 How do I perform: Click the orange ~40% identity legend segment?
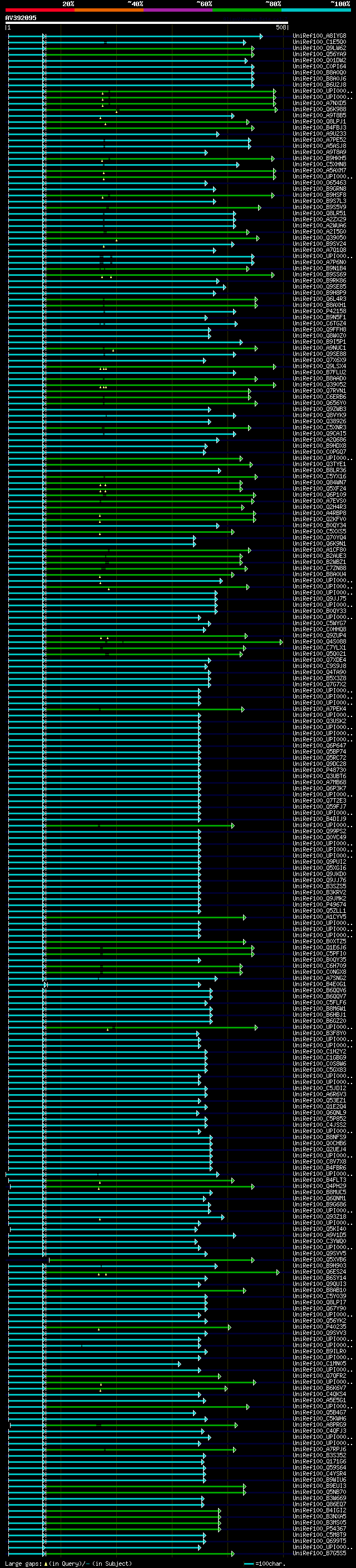pyautogui.click(x=109, y=10)
